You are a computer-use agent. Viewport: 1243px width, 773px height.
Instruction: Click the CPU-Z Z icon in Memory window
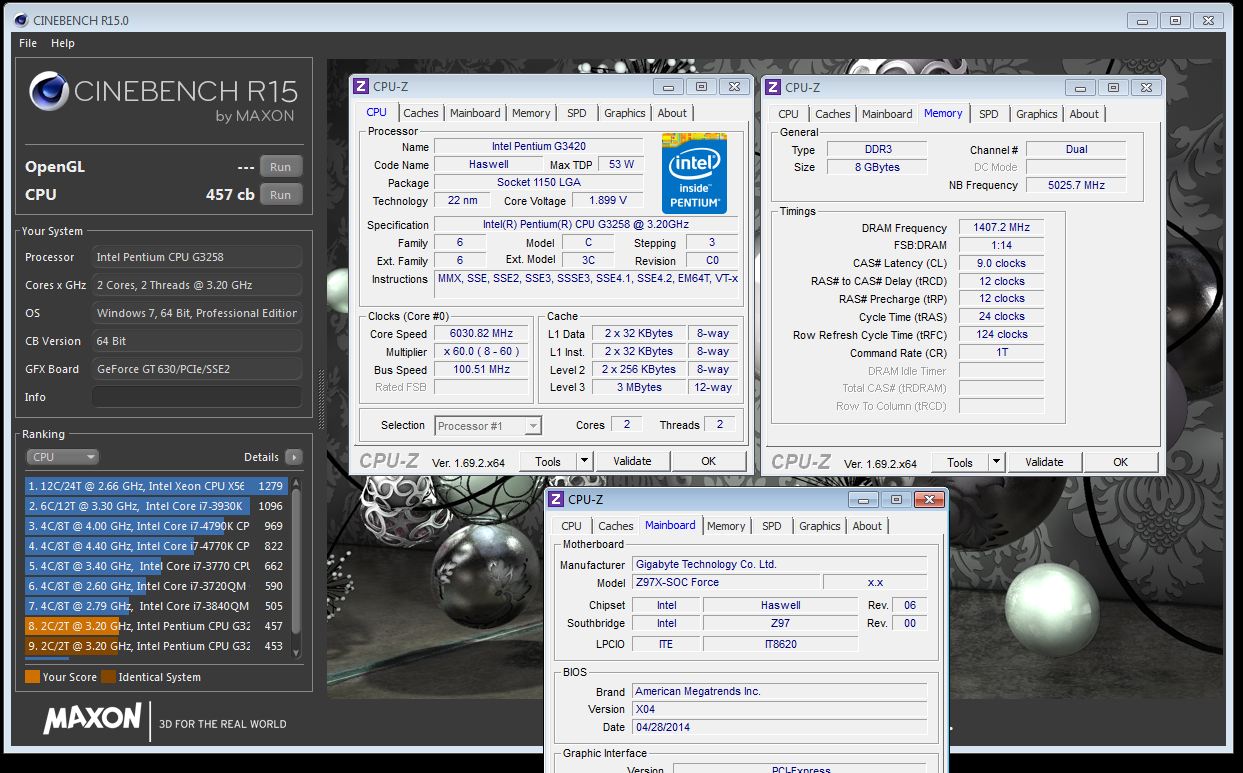click(773, 87)
